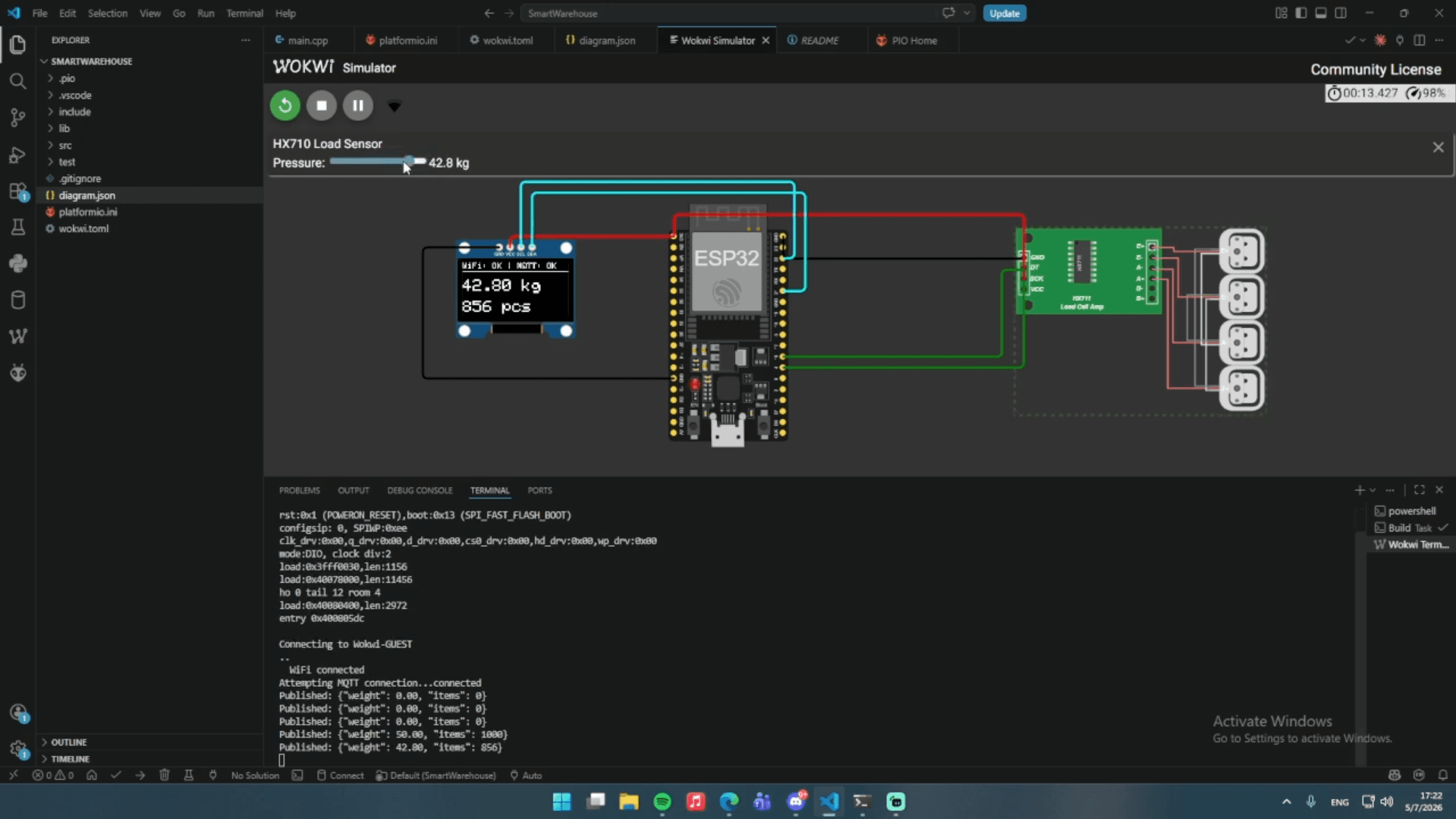Open the database cylinder activity bar icon
1456x819 pixels.
[x=17, y=300]
